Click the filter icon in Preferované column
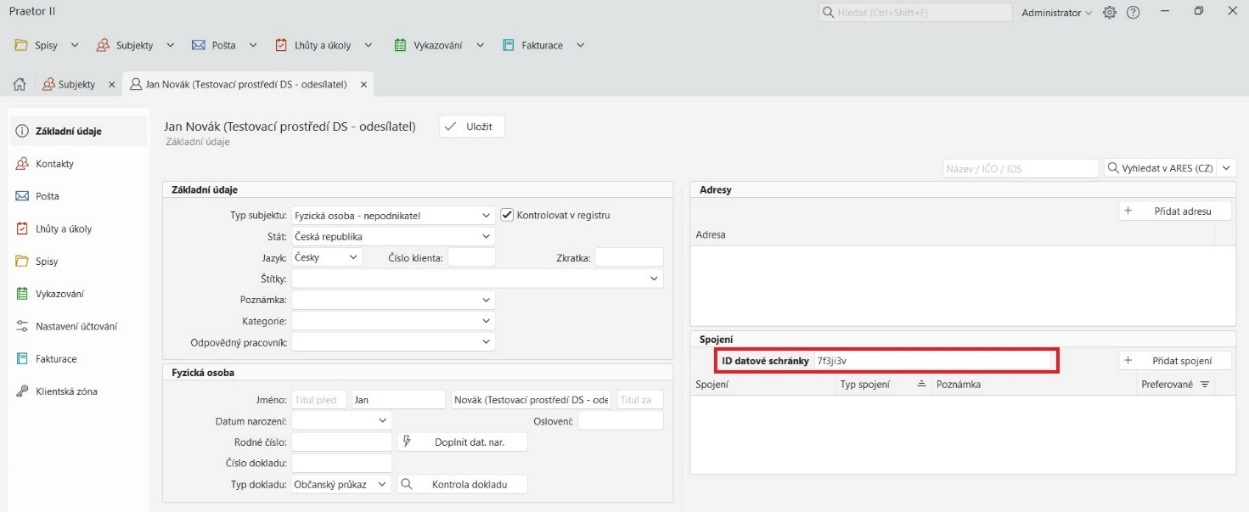This screenshot has width=1249, height=512. tap(1205, 385)
